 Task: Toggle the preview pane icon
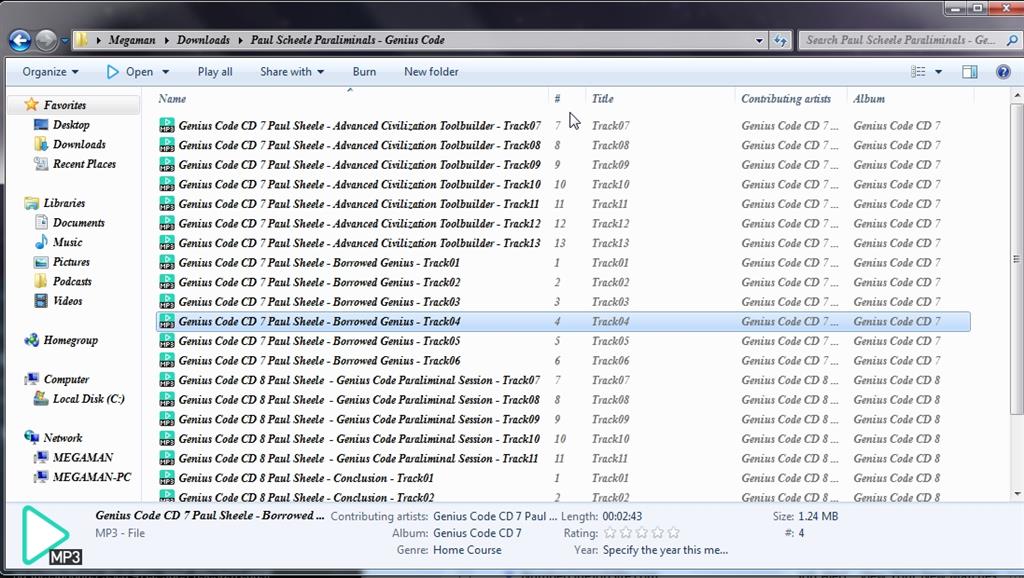(x=970, y=72)
